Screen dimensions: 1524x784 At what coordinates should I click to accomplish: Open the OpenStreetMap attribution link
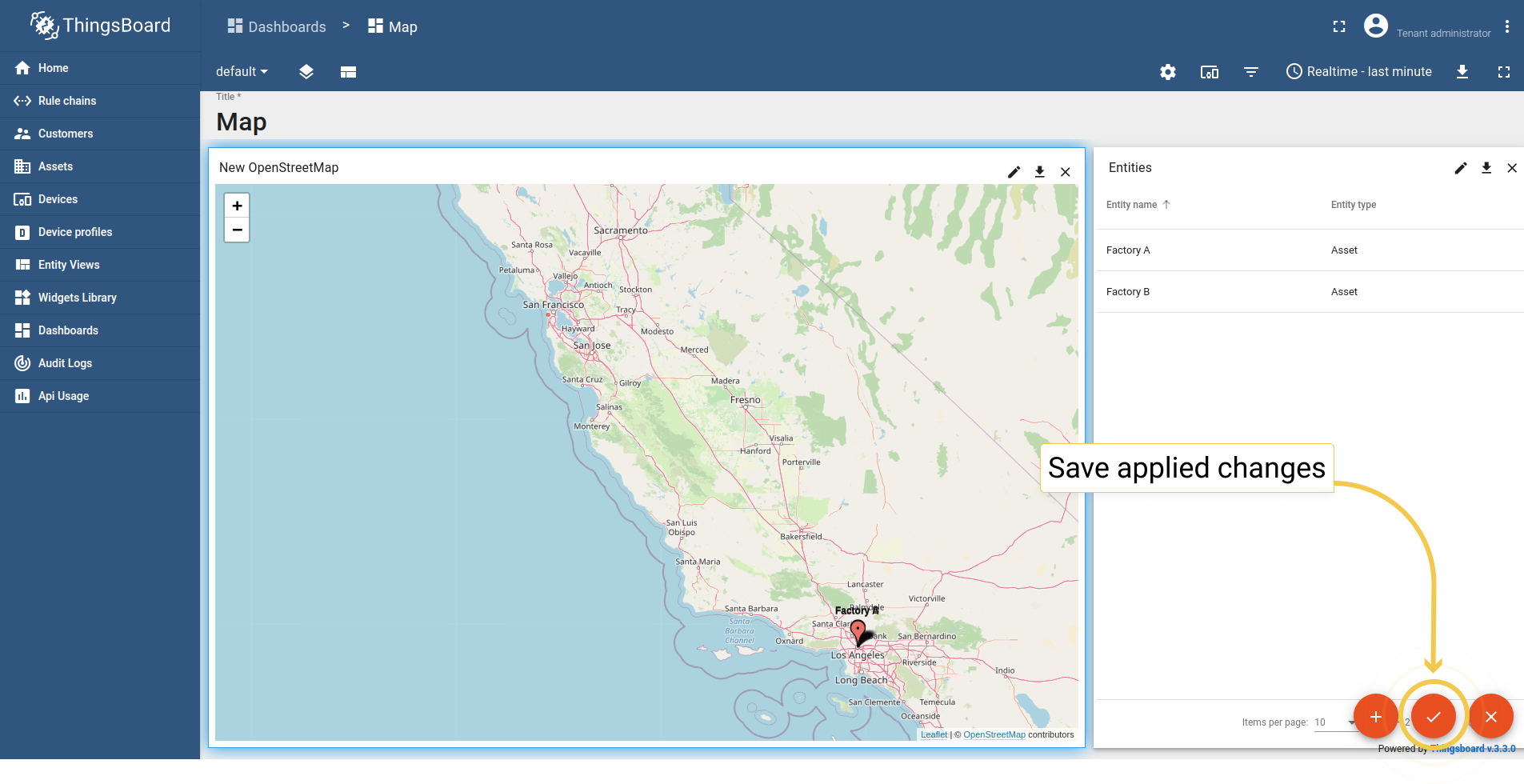994,734
